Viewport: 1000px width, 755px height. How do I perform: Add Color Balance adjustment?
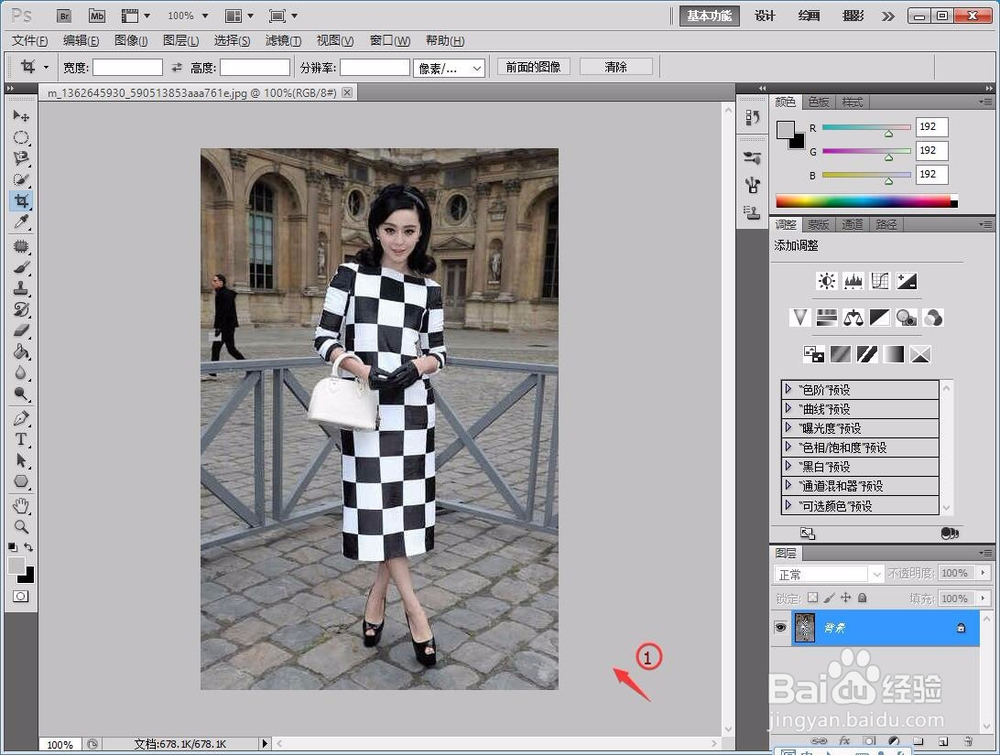pos(853,318)
